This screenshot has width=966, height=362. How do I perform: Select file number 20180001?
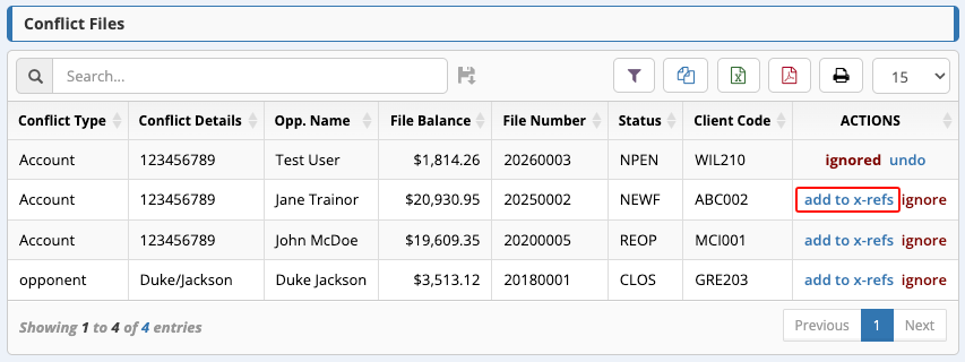[537, 280]
